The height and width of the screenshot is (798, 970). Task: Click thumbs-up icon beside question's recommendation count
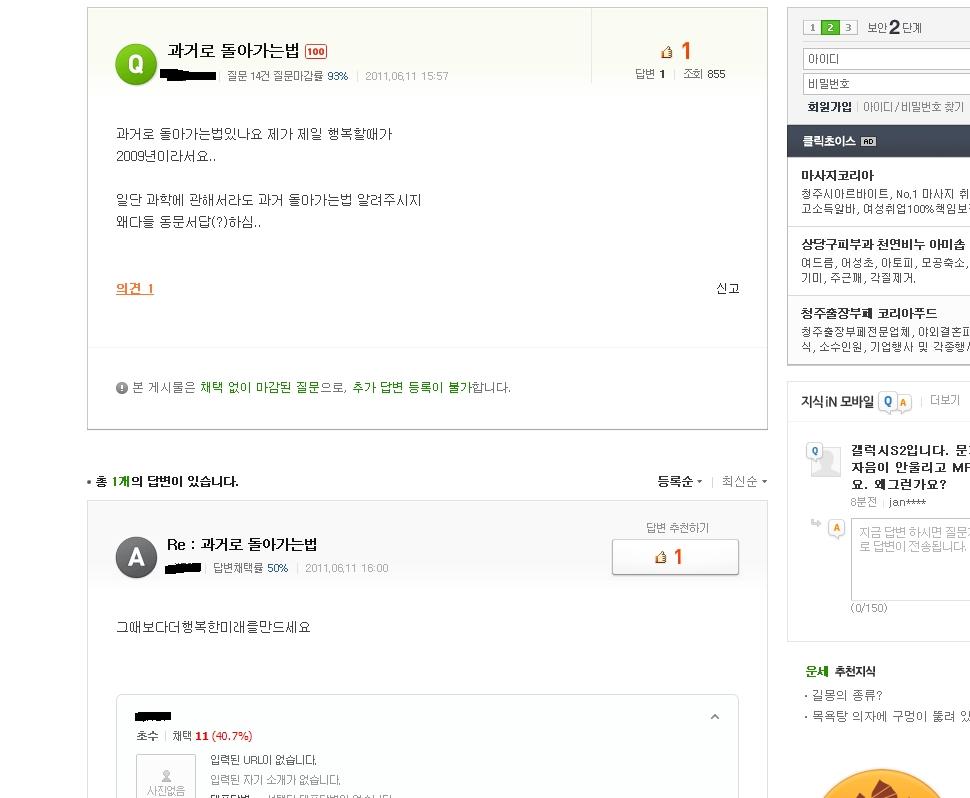(x=666, y=53)
